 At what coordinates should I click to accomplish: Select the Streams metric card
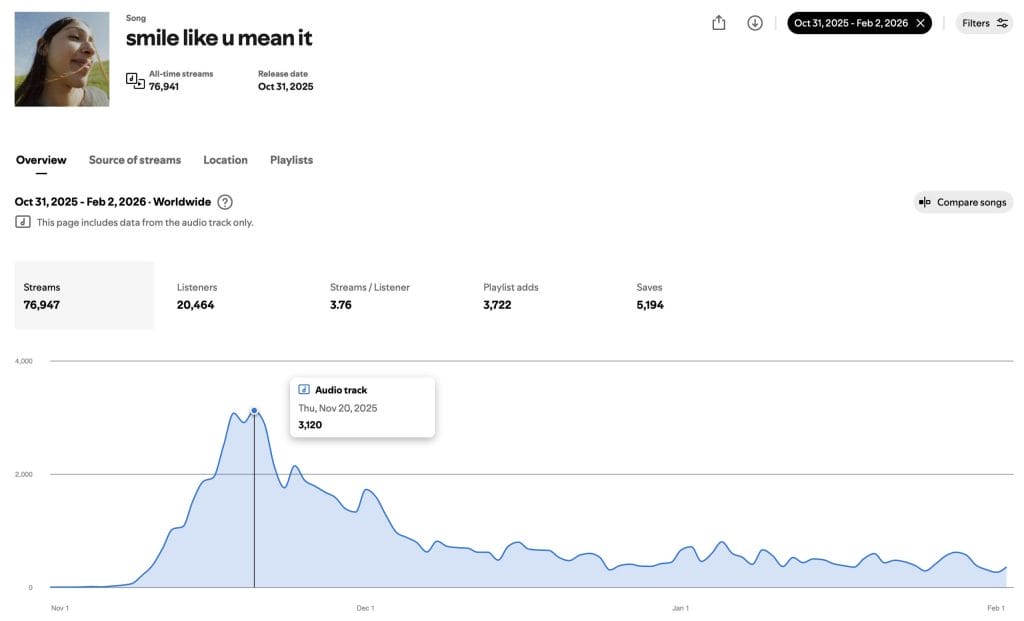[84, 296]
